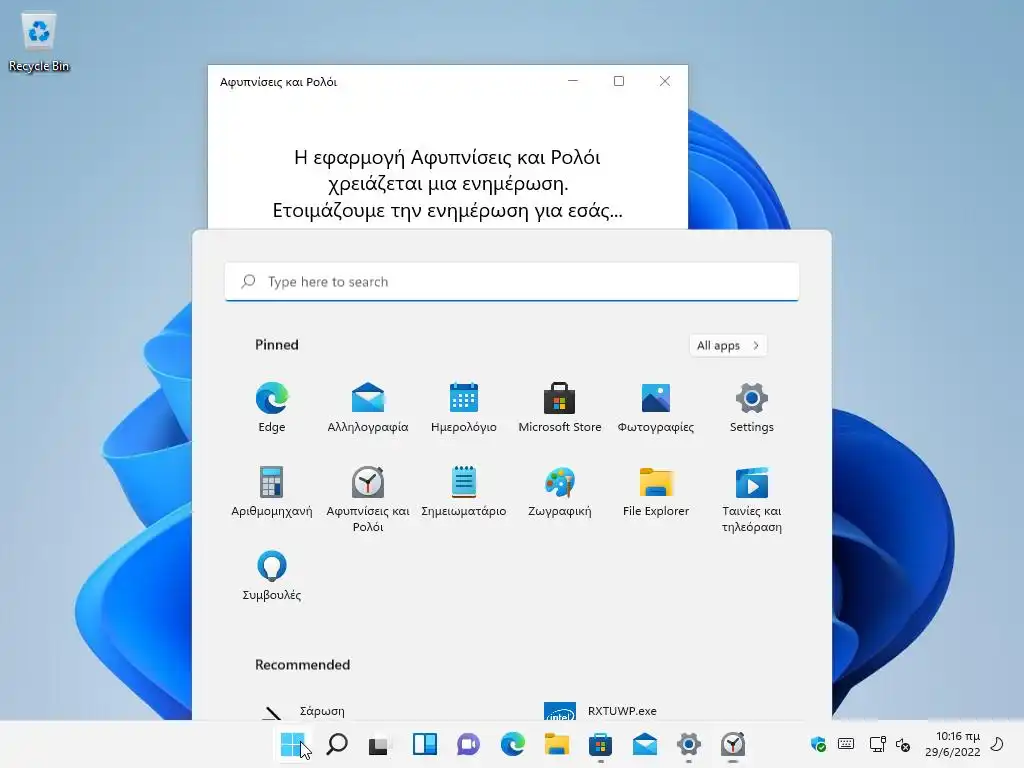Minimize the Αφυπνίσεις και Ρολόι window
This screenshot has height=768, width=1024.
tap(573, 81)
